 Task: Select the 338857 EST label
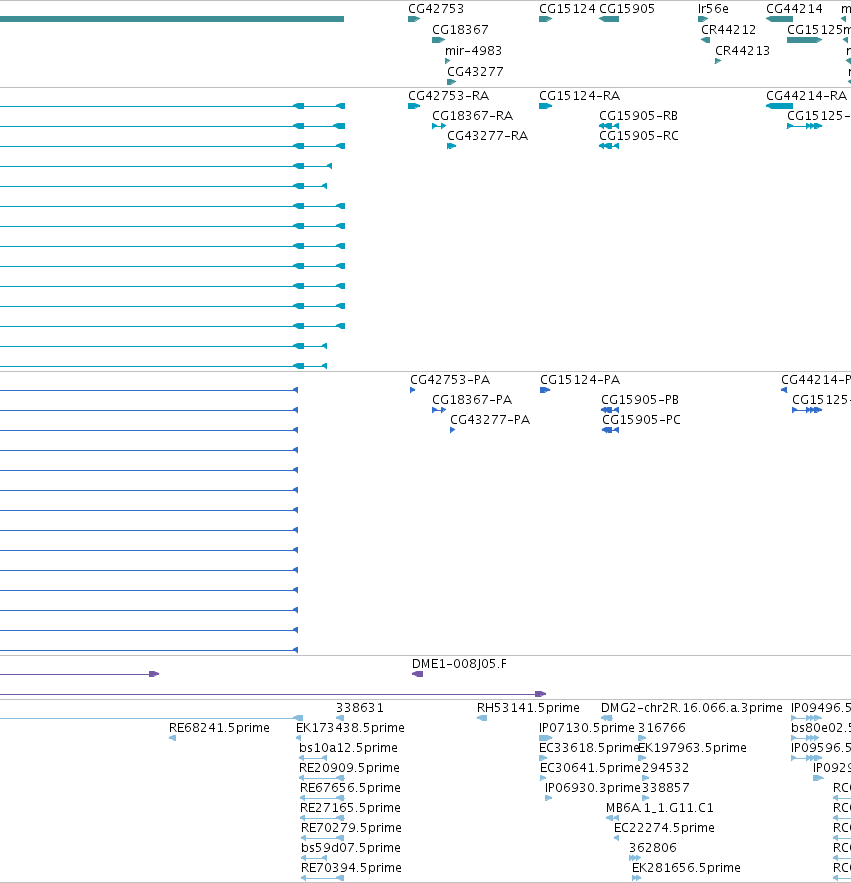[x=666, y=788]
